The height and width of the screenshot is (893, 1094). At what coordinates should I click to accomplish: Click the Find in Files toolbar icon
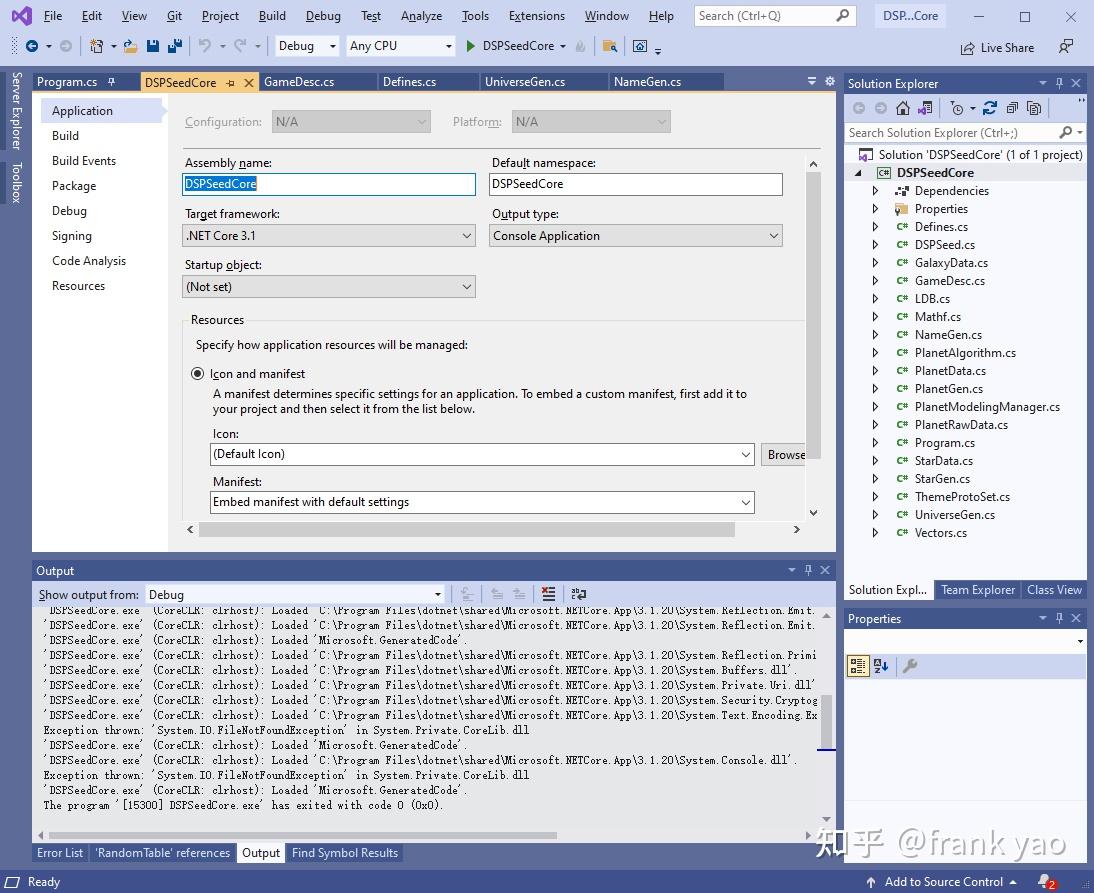610,46
